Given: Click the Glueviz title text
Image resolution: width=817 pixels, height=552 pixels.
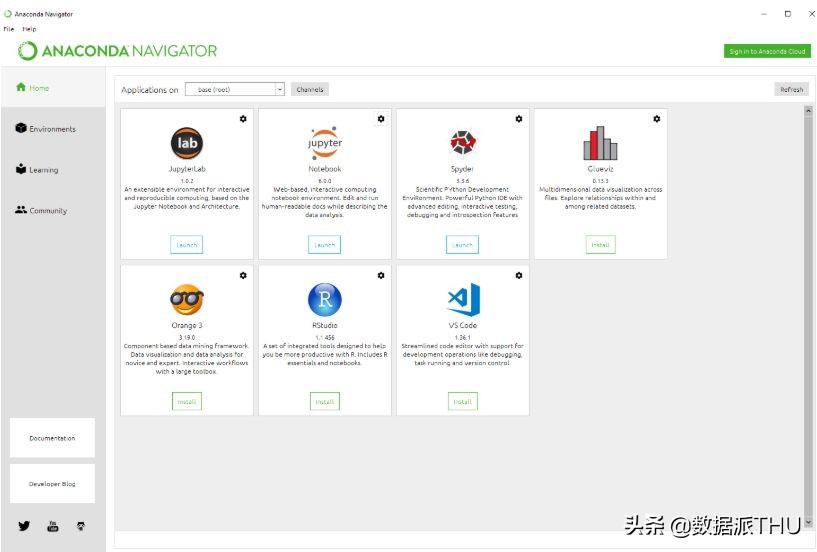Looking at the screenshot, I should (x=600, y=169).
